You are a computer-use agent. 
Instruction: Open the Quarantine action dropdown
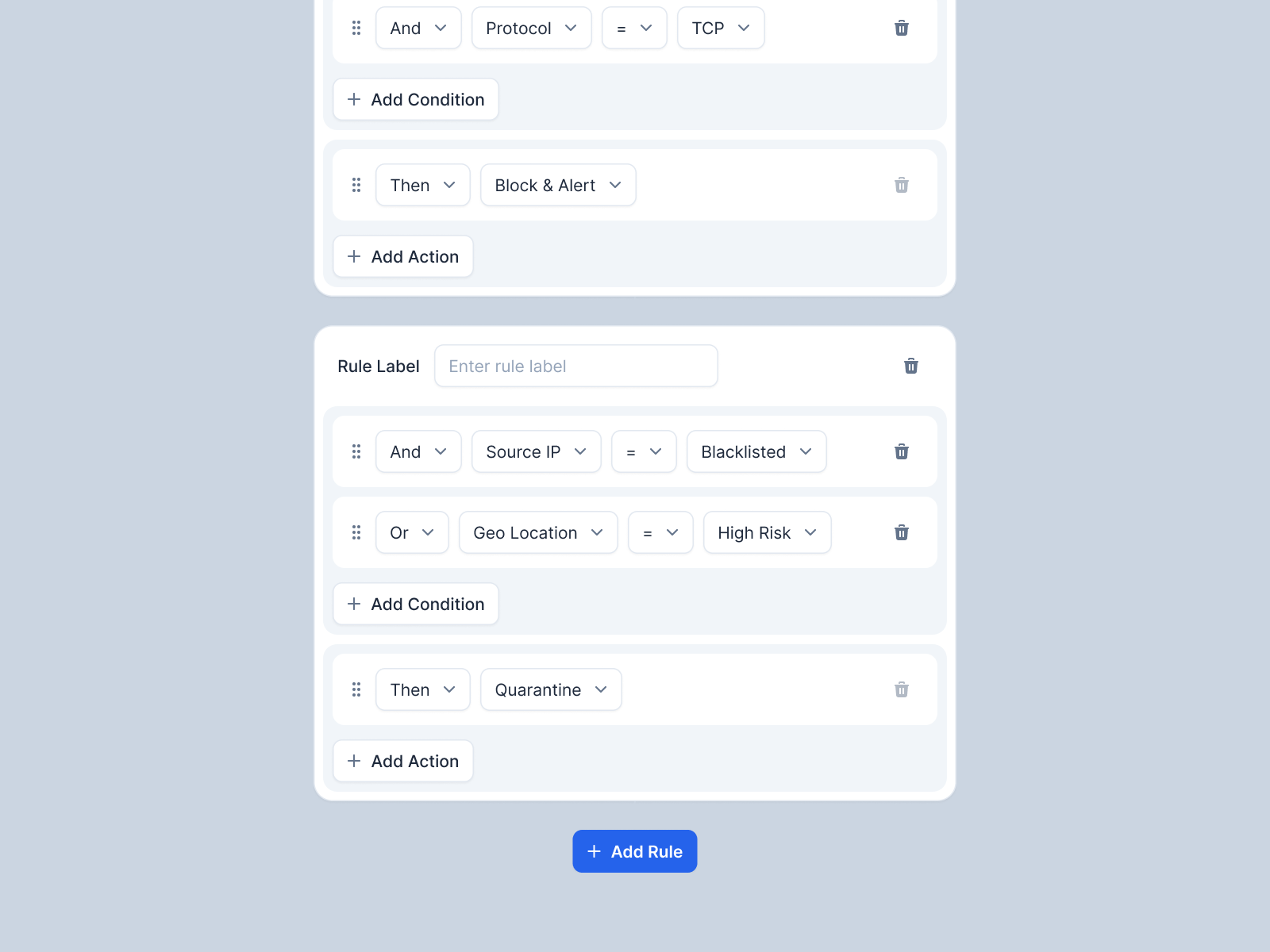[x=550, y=689]
